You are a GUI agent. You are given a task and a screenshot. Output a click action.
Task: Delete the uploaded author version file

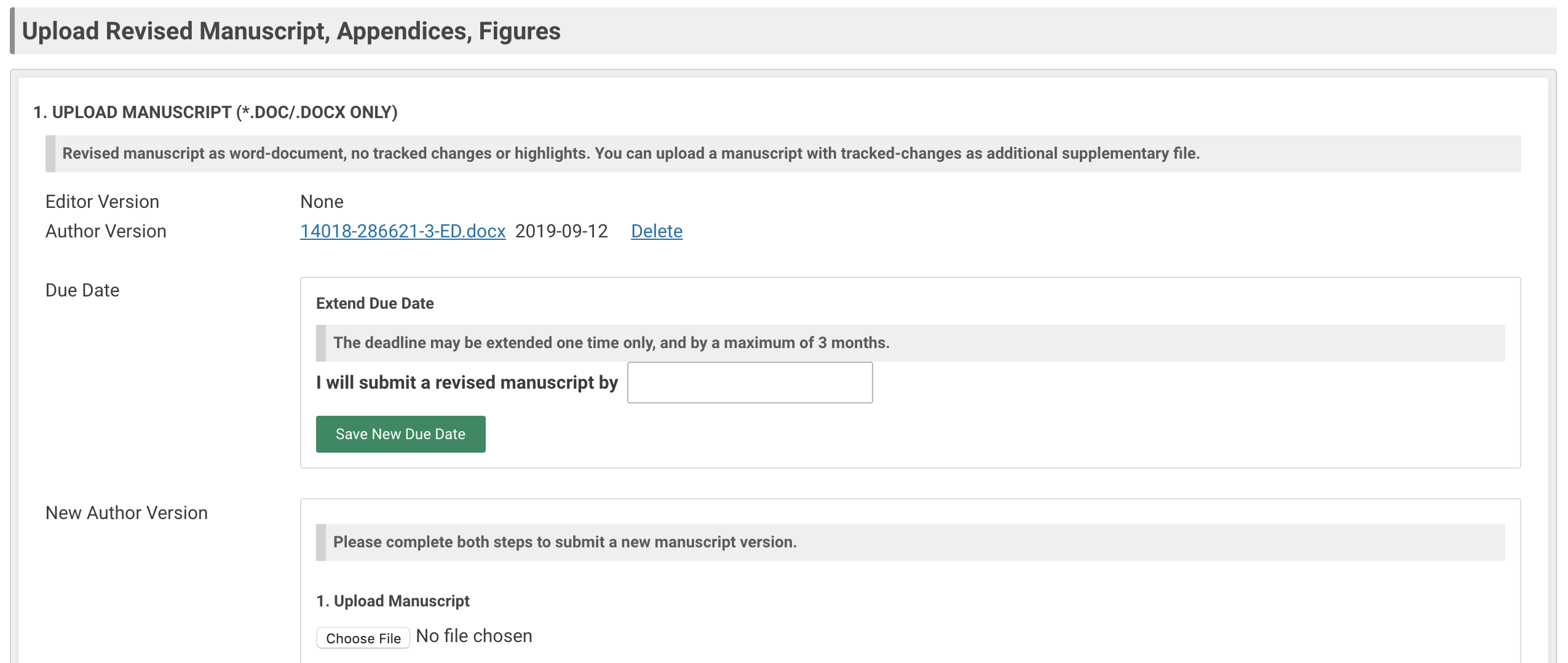click(656, 231)
